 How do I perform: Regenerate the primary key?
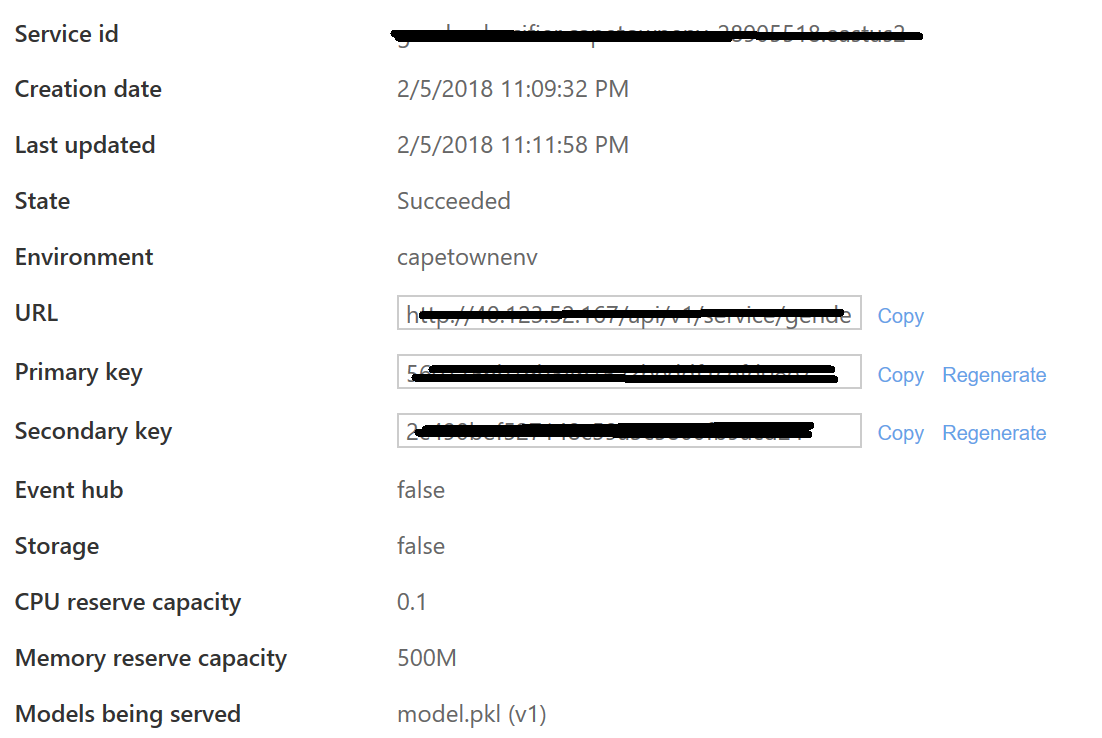[x=994, y=375]
